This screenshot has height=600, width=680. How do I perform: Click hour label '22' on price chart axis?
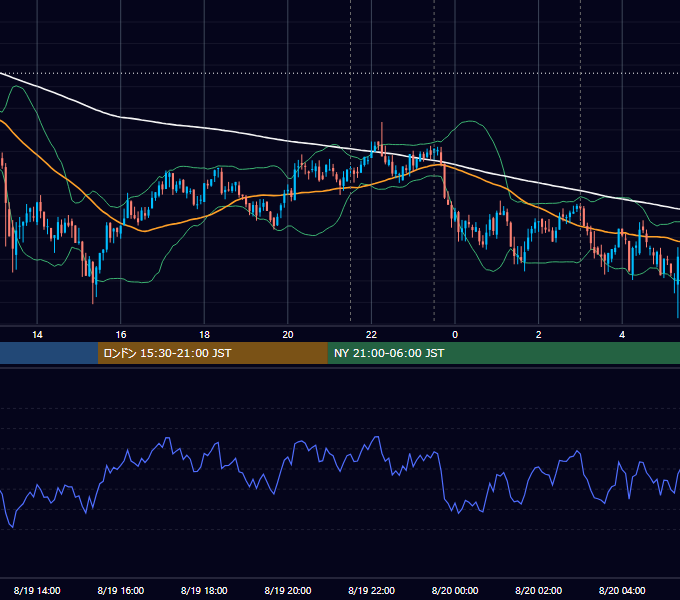point(371,335)
